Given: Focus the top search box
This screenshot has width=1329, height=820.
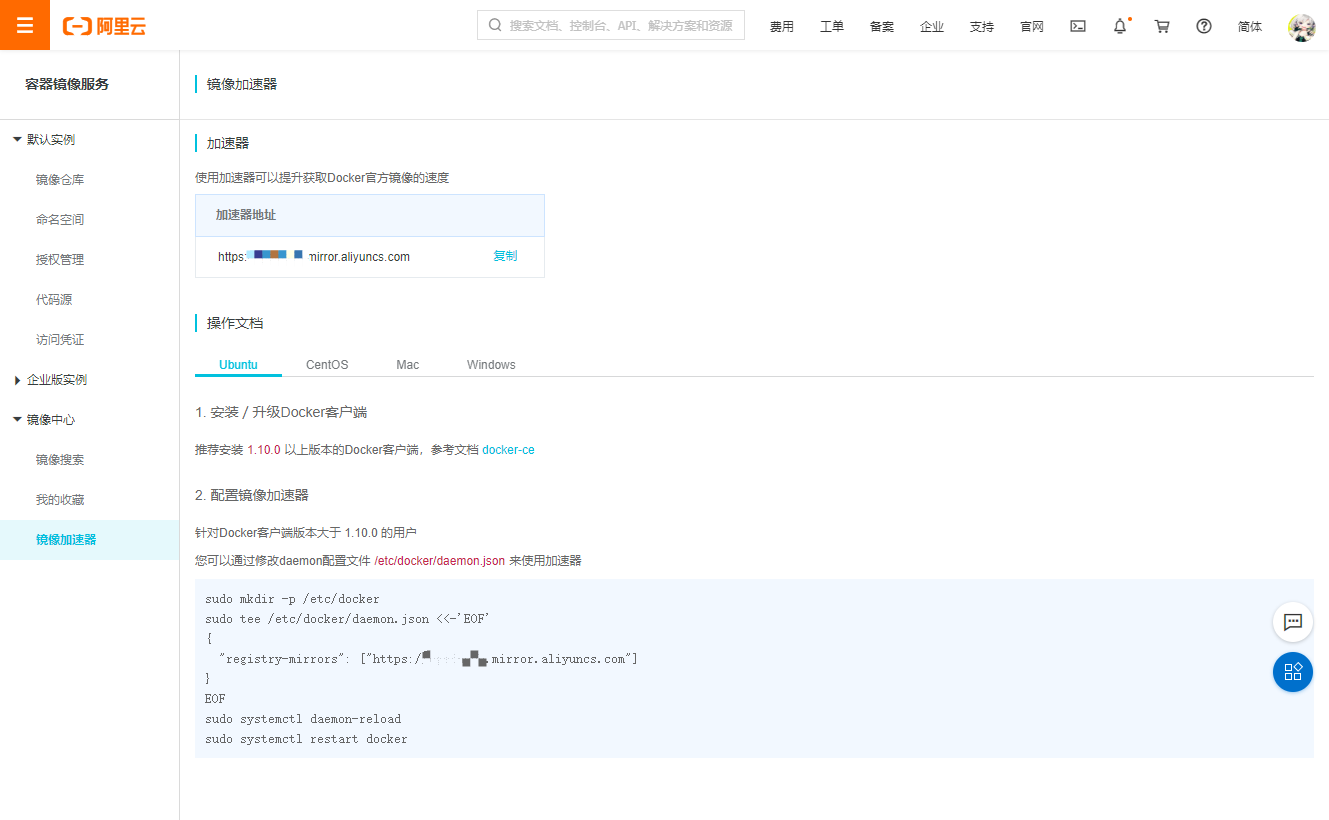Looking at the screenshot, I should [611, 25].
